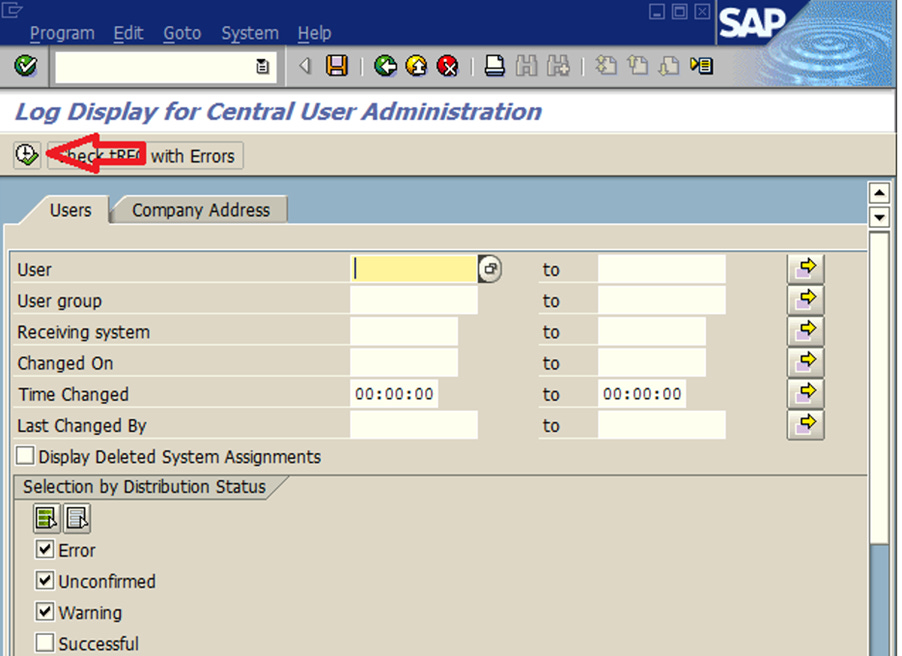This screenshot has height=656, width=902.
Task: Open the Program menu
Action: pyautogui.click(x=62, y=33)
